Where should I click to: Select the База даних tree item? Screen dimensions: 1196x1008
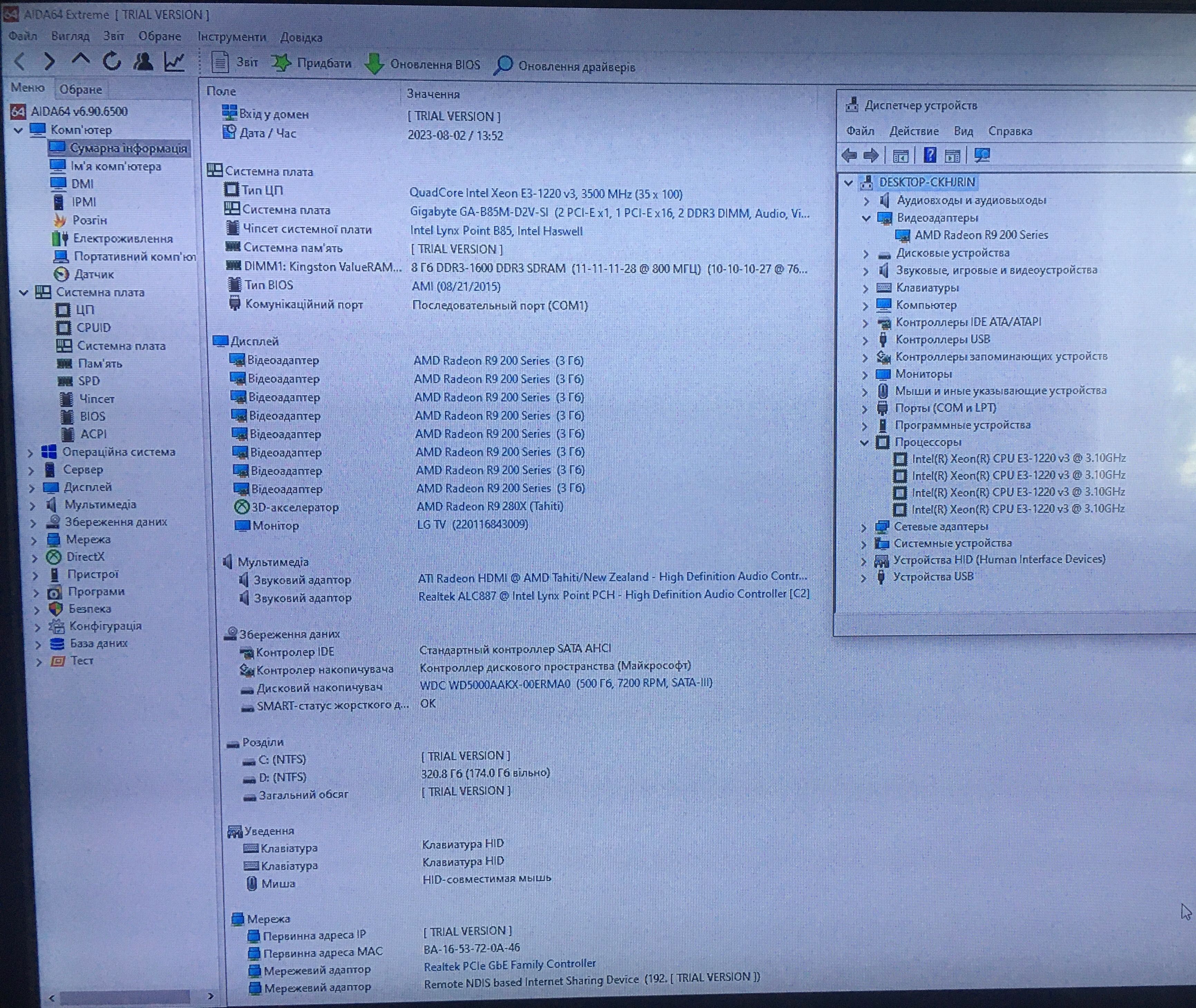[89, 643]
